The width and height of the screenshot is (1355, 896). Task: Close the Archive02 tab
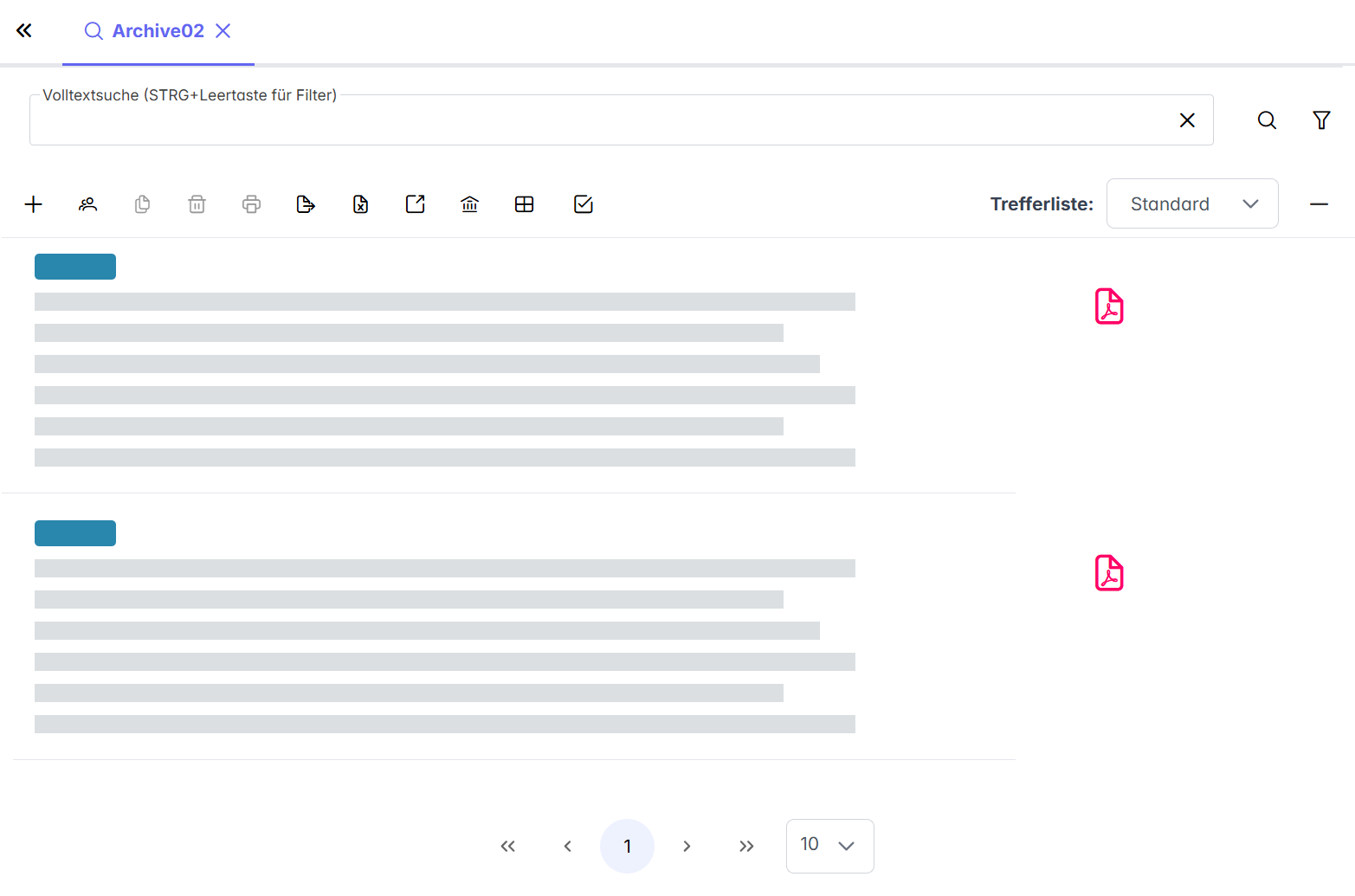(x=223, y=31)
